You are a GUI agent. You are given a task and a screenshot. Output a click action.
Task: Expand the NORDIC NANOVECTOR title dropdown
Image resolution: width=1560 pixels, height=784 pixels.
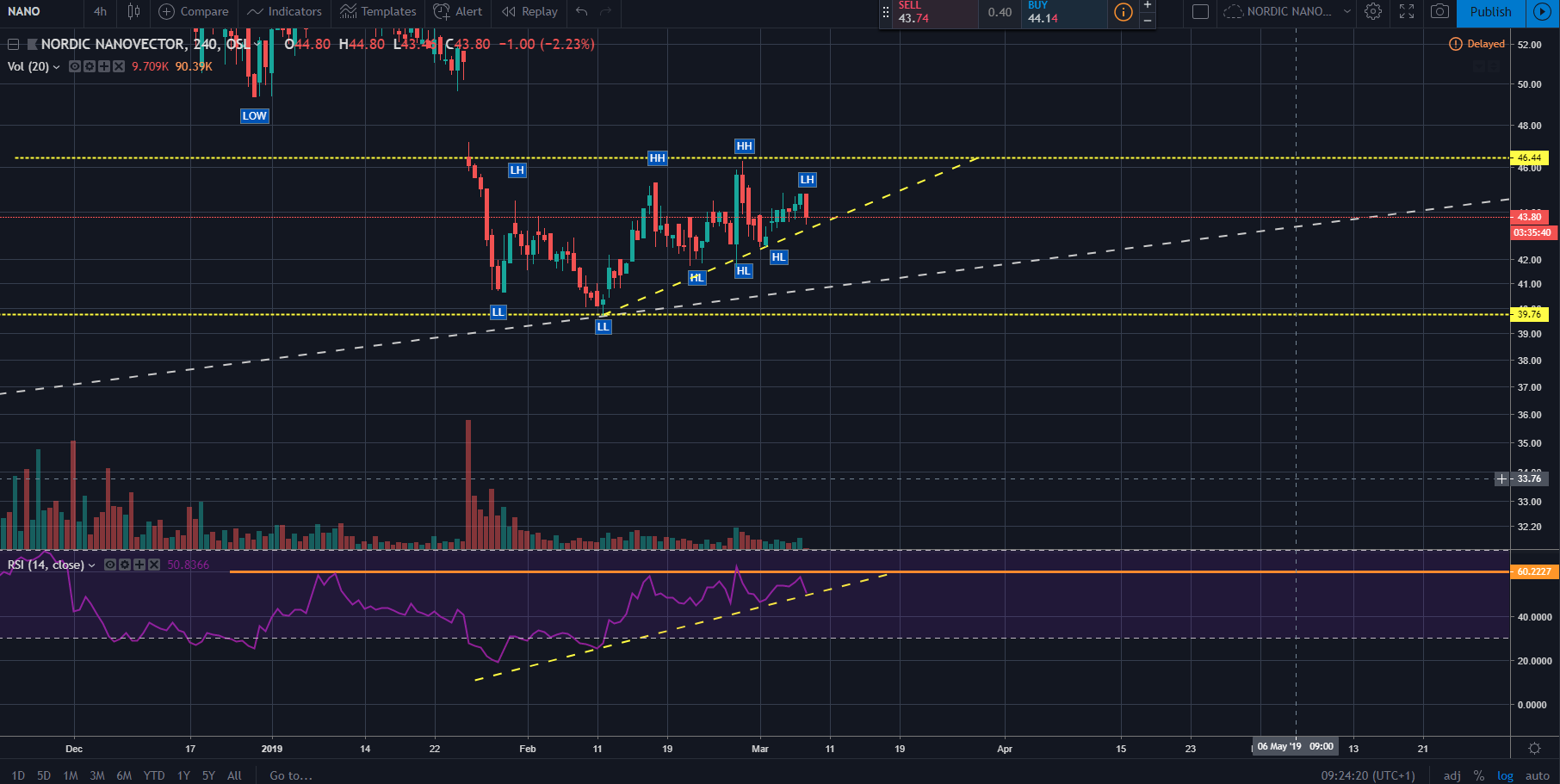pyautogui.click(x=257, y=44)
